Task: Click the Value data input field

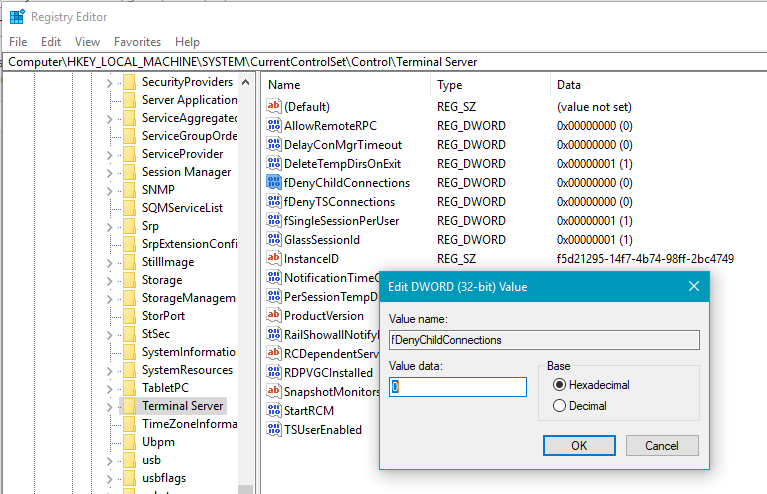Action: pyautogui.click(x=457, y=387)
